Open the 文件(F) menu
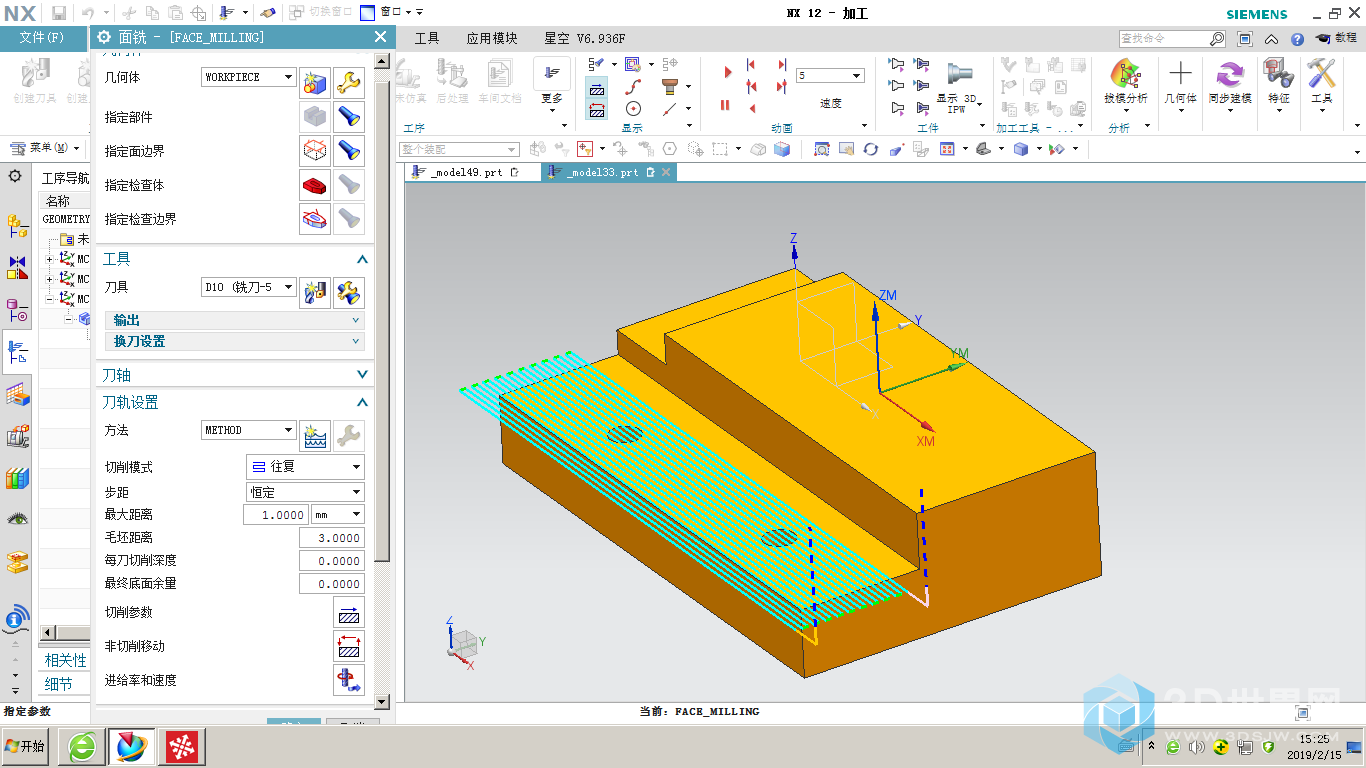Screen dimensions: 1366x768 coord(41,38)
